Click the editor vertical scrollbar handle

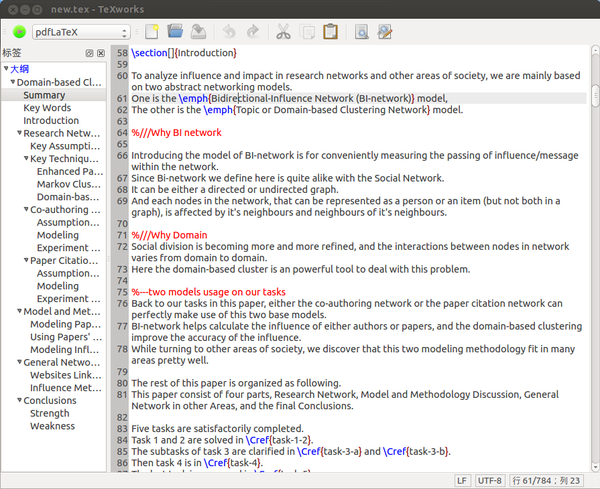click(x=595, y=96)
